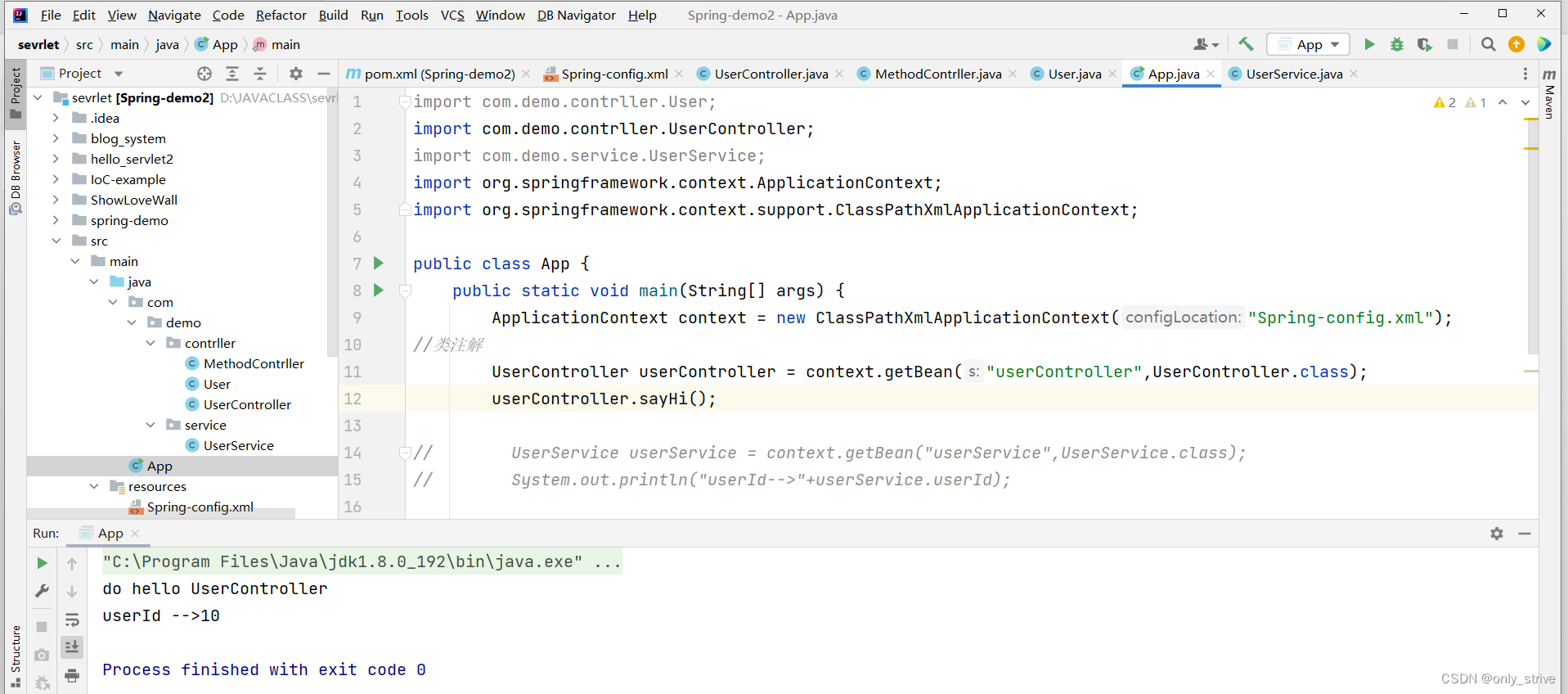Print console output printer icon

72,675
